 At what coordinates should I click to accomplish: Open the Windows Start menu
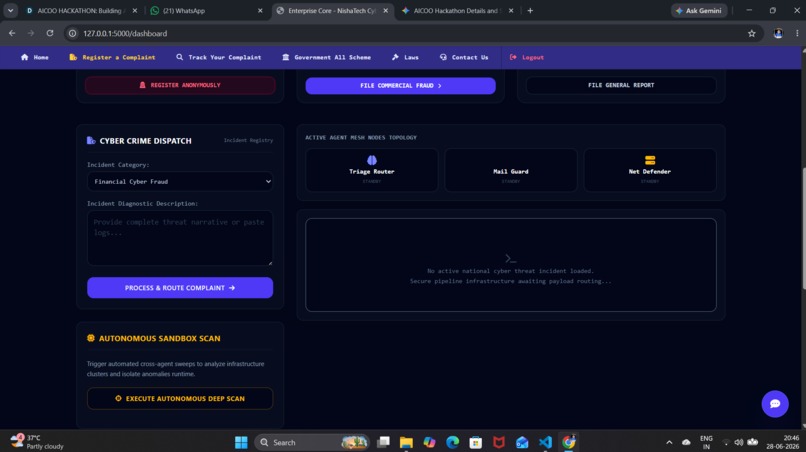241,442
